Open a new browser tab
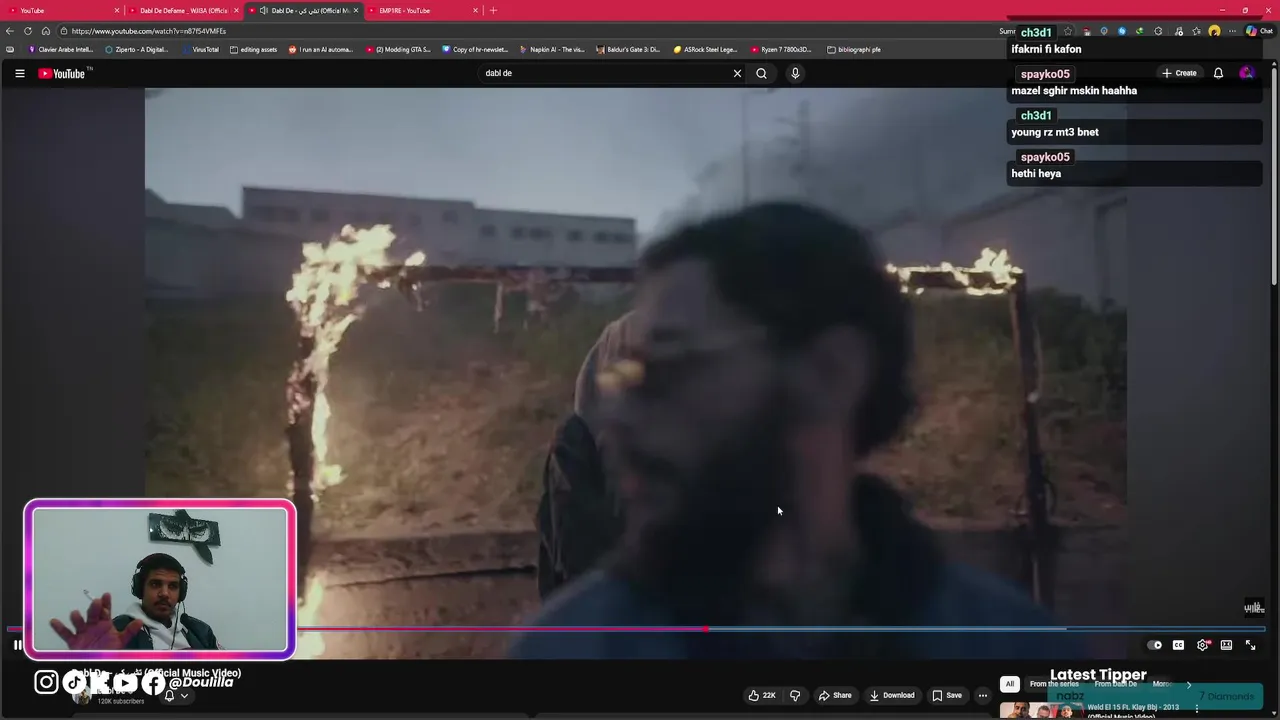Viewport: 1280px width, 720px height. (x=493, y=10)
